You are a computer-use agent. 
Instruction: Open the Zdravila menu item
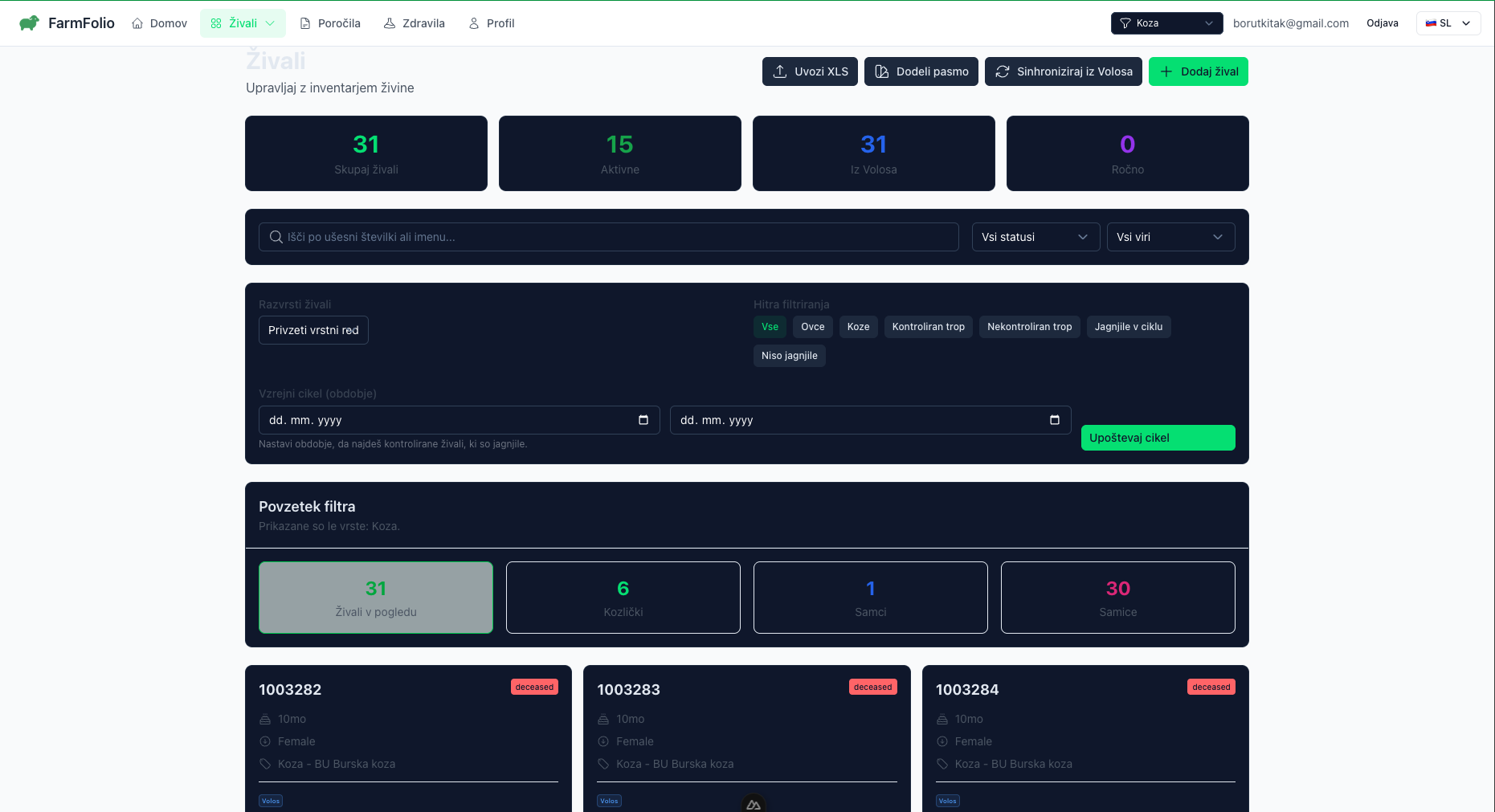pyautogui.click(x=415, y=23)
